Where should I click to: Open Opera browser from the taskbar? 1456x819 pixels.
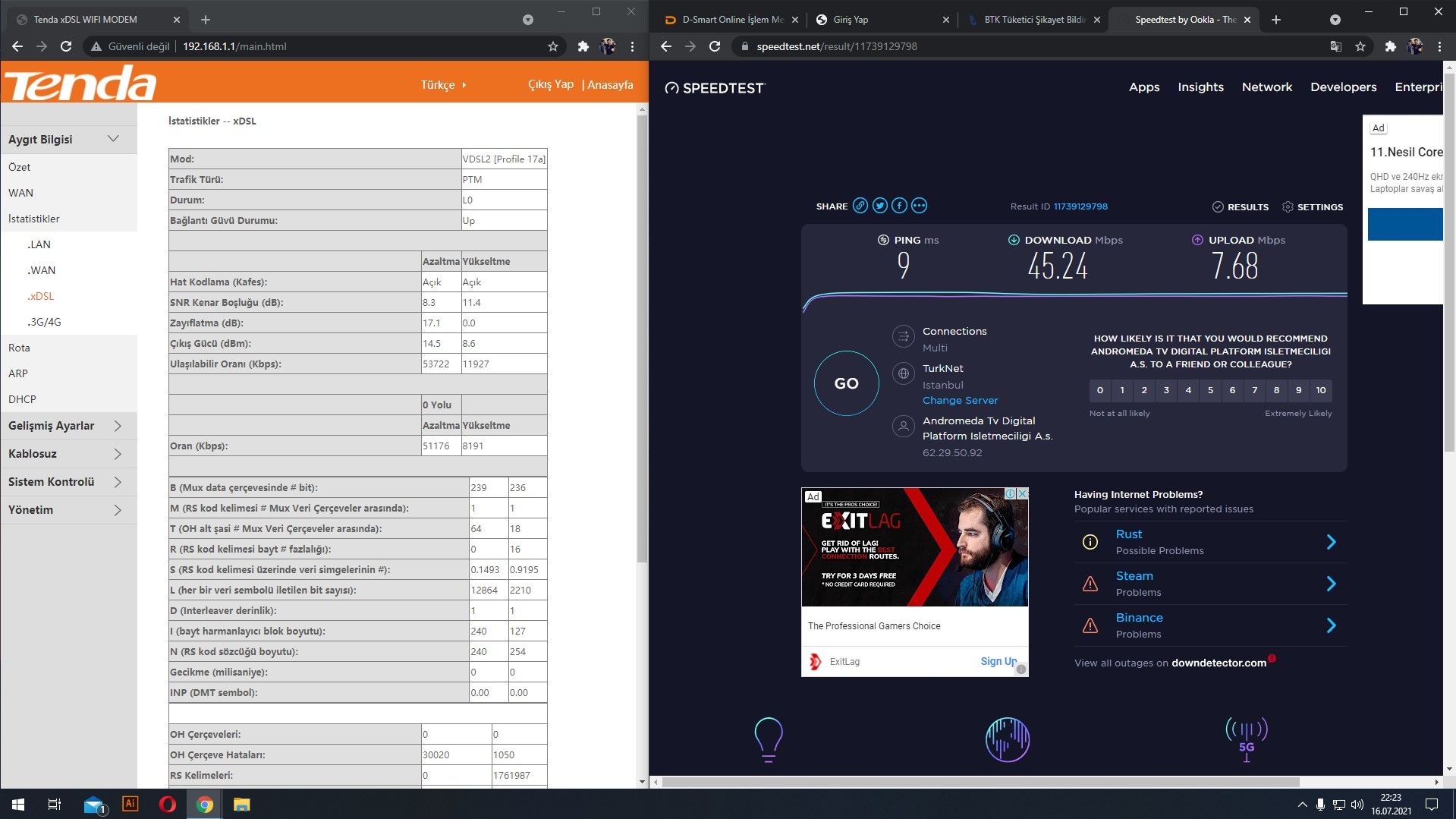[x=168, y=804]
